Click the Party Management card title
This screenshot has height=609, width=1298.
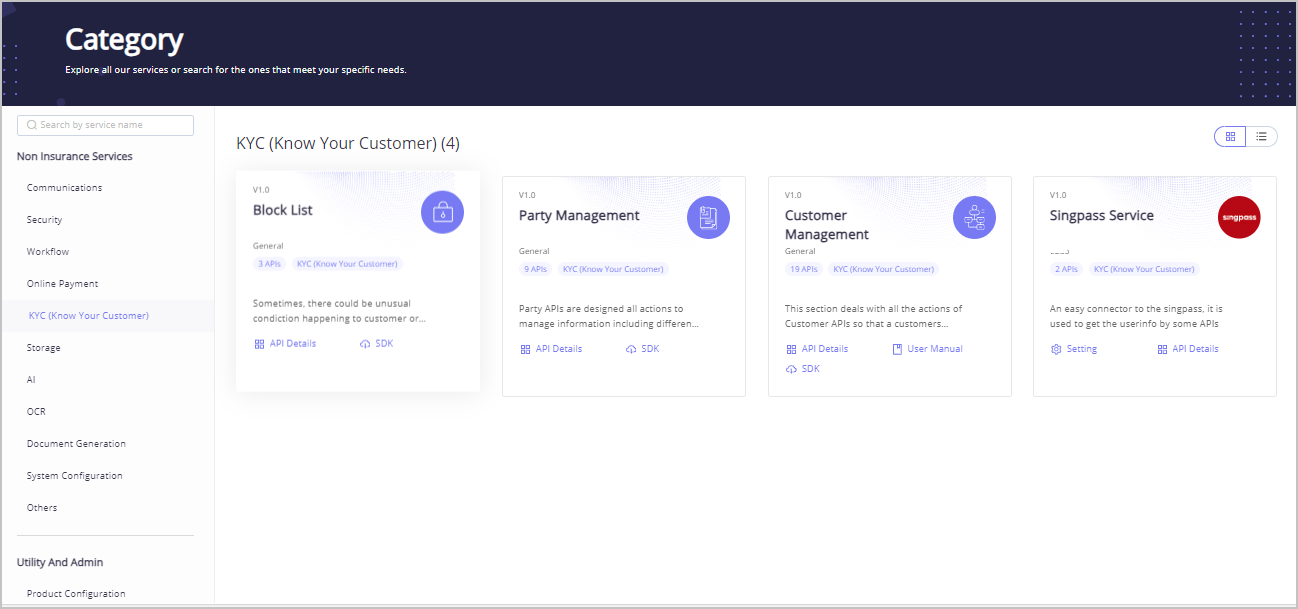[x=579, y=216]
